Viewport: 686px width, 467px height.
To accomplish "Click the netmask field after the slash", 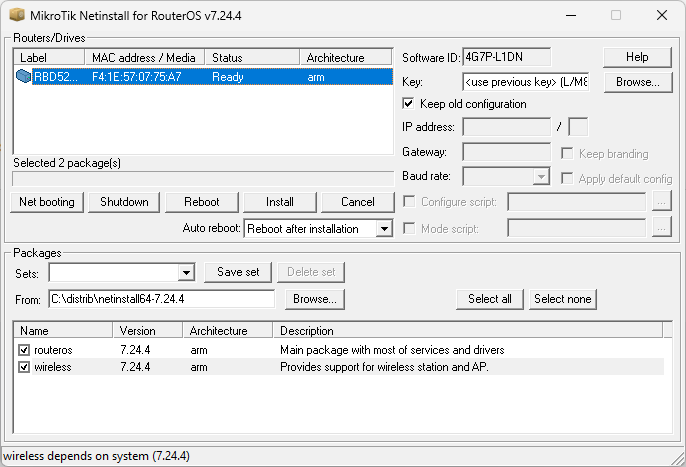I will click(x=578, y=127).
